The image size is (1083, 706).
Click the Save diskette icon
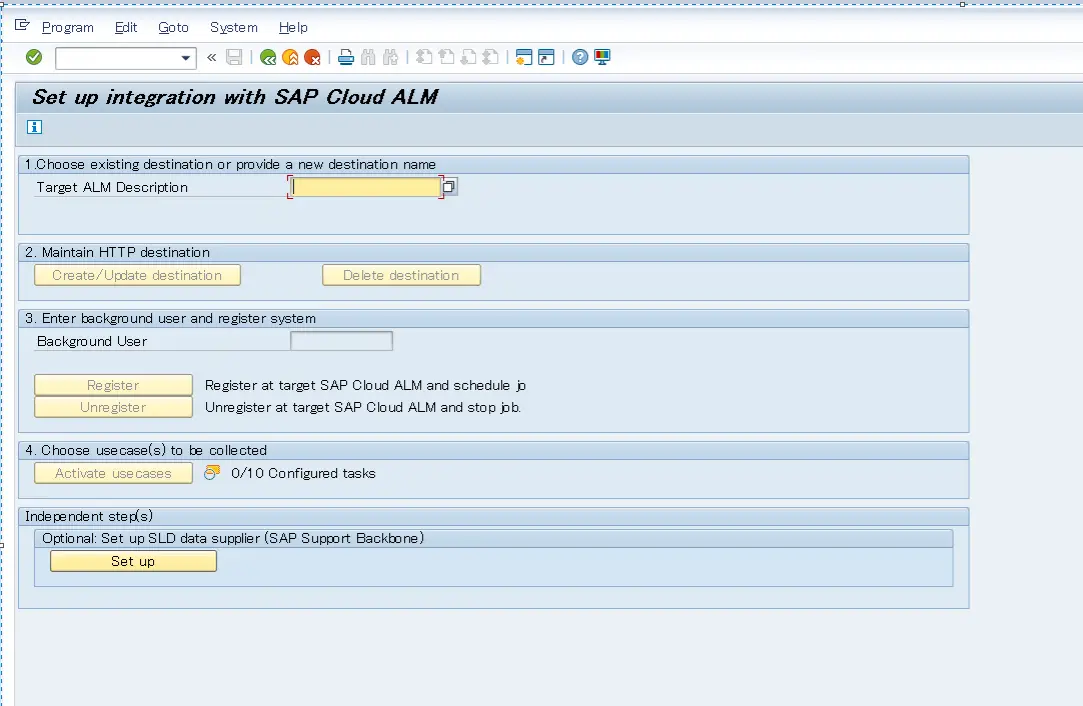234,57
